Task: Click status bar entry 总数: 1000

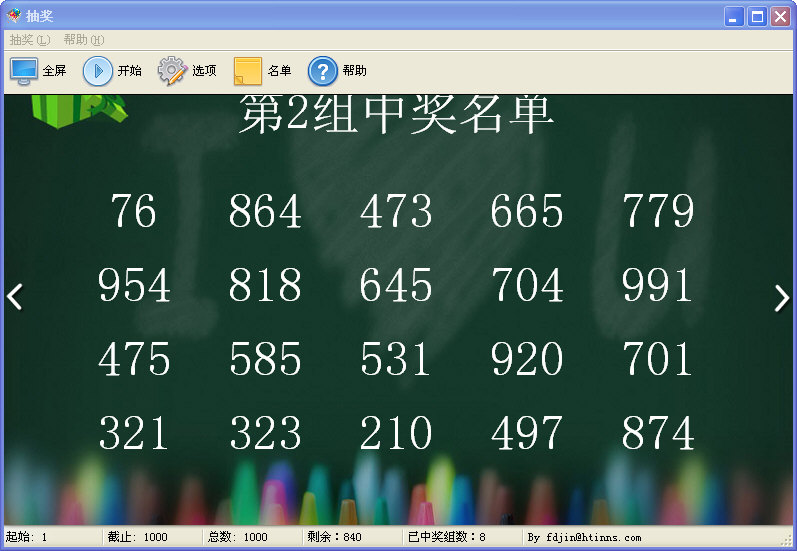Action: tap(237, 537)
